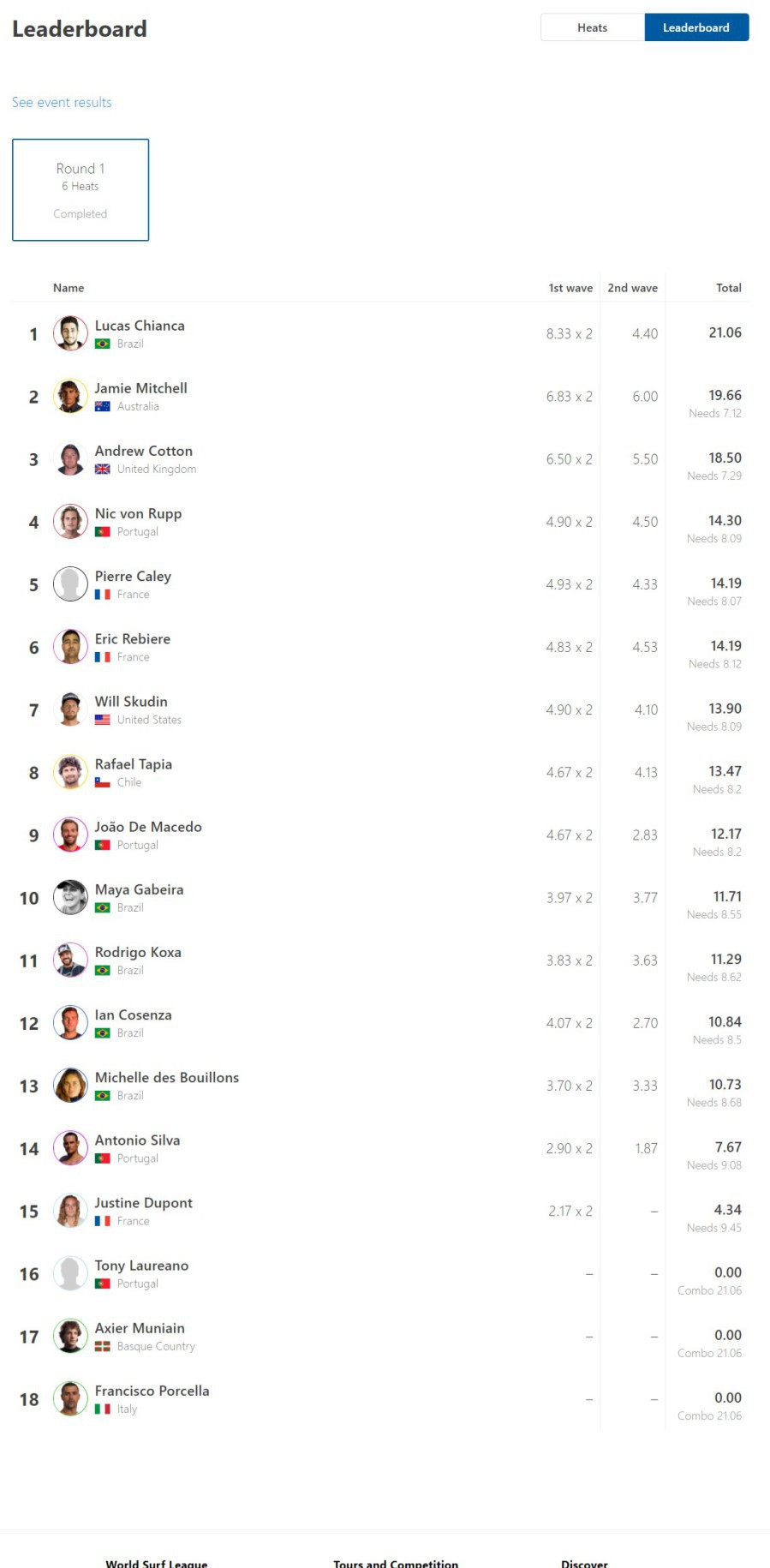Viewport: 770px width, 1568px height.
Task: Open Andrew Cotton's athlete name link
Action: pyautogui.click(x=144, y=451)
